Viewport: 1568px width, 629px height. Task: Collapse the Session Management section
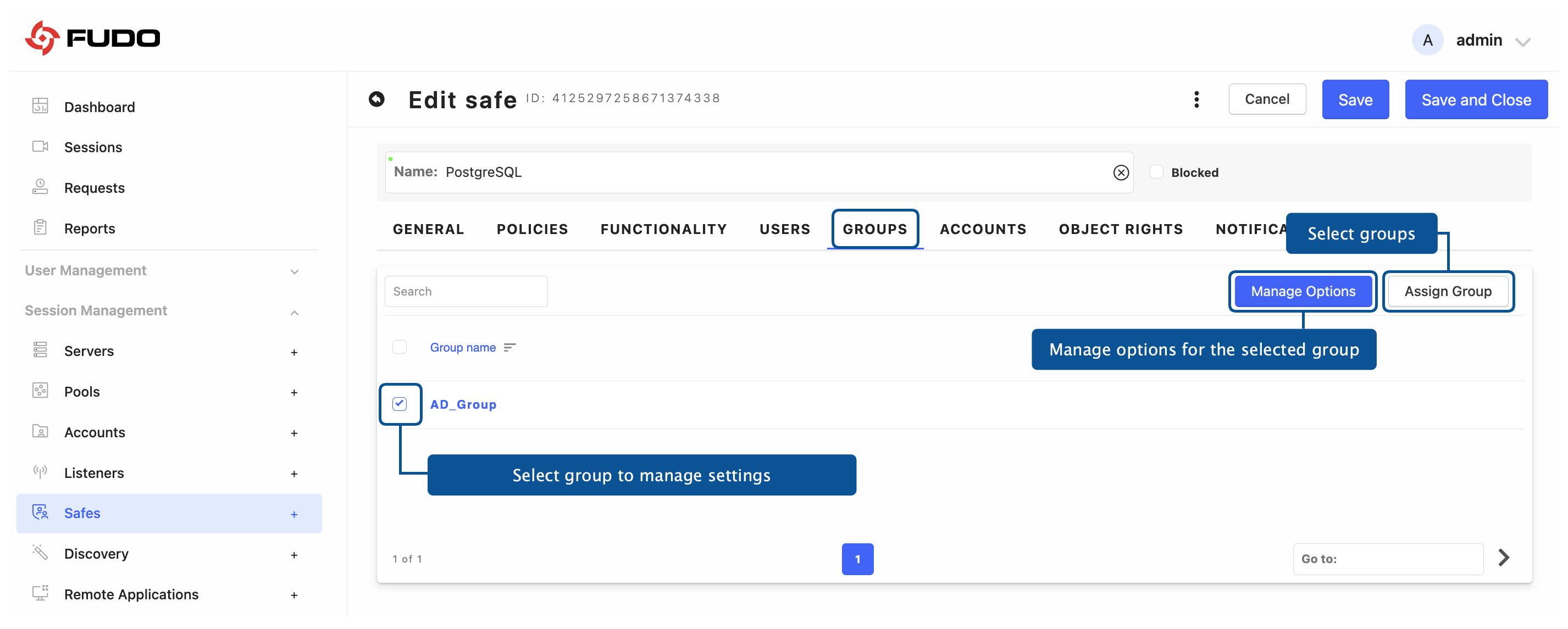click(x=294, y=312)
